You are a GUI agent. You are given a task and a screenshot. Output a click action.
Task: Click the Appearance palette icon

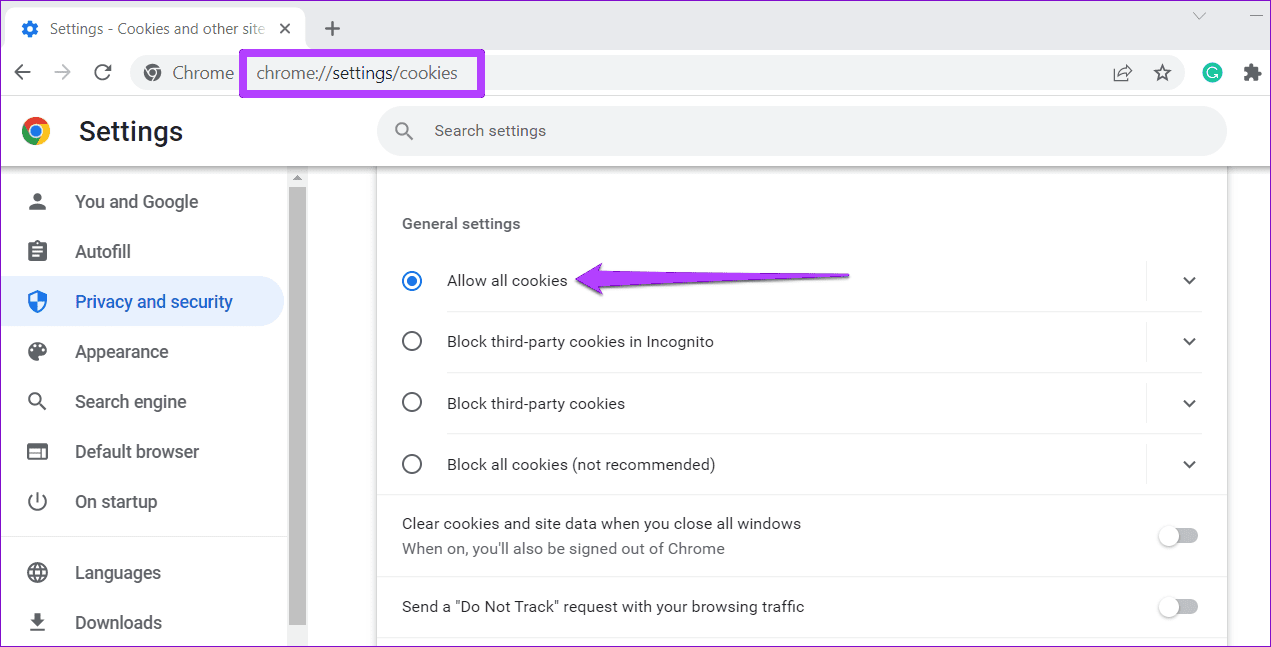coord(38,351)
